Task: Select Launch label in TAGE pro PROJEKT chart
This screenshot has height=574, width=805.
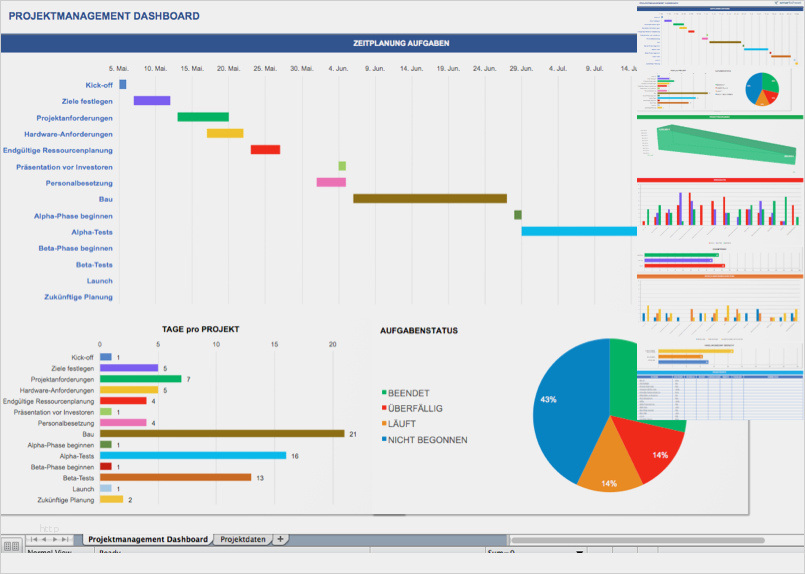Action: point(83,489)
